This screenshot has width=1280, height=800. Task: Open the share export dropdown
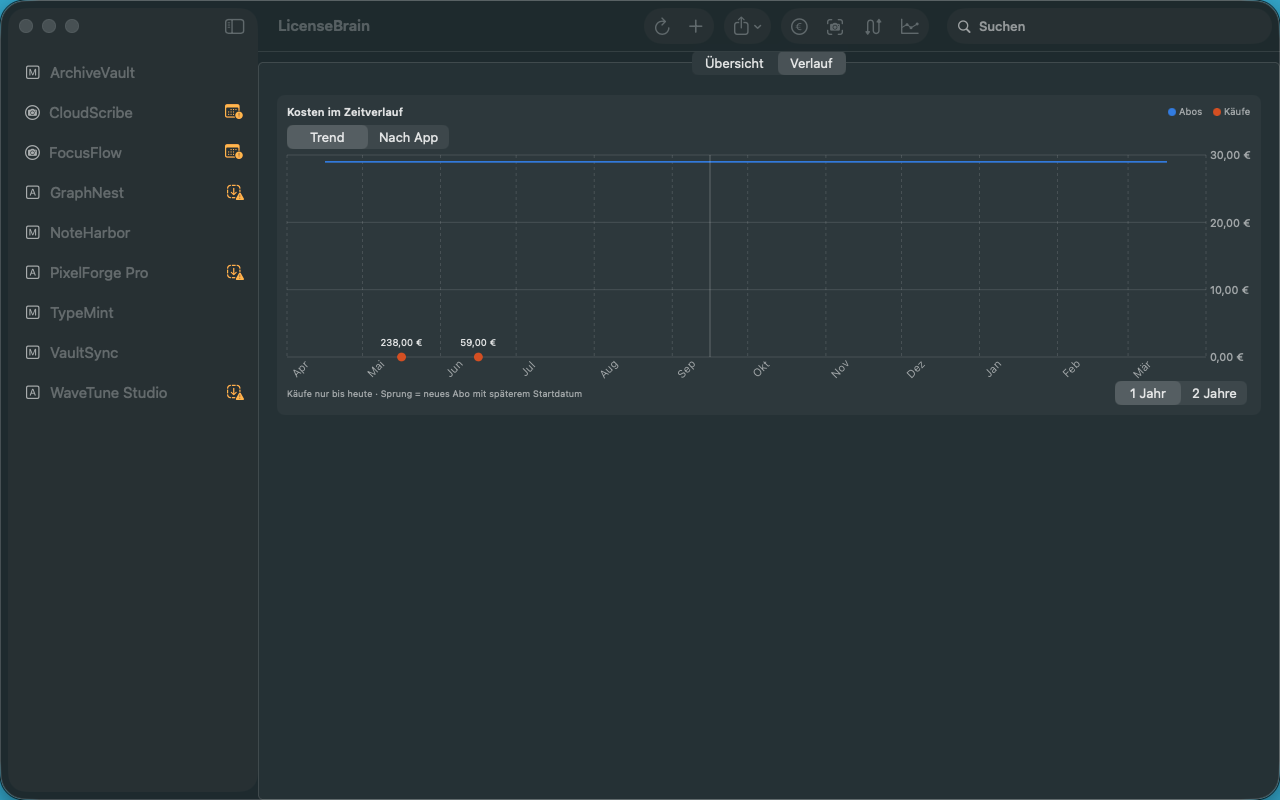click(747, 27)
